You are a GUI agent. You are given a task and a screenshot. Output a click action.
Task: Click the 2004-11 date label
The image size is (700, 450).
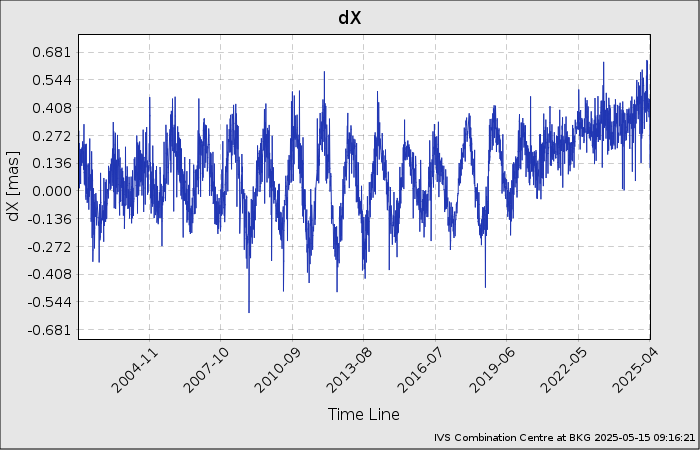tap(134, 370)
